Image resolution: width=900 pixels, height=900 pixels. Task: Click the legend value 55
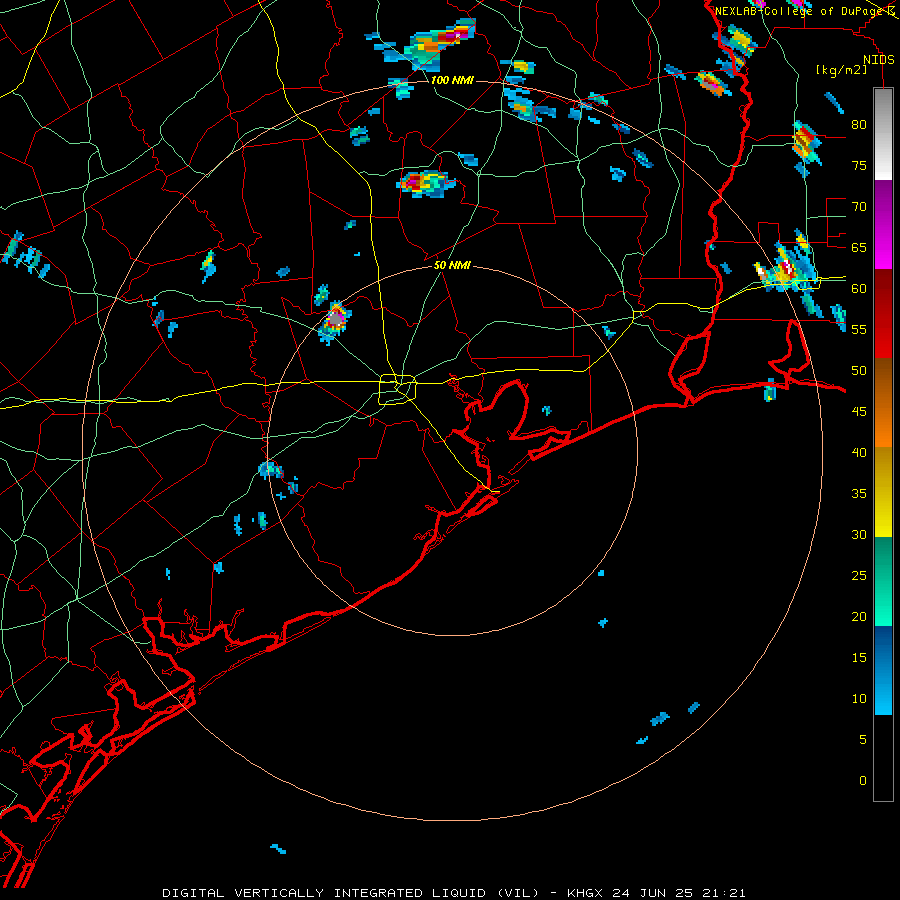pos(859,329)
